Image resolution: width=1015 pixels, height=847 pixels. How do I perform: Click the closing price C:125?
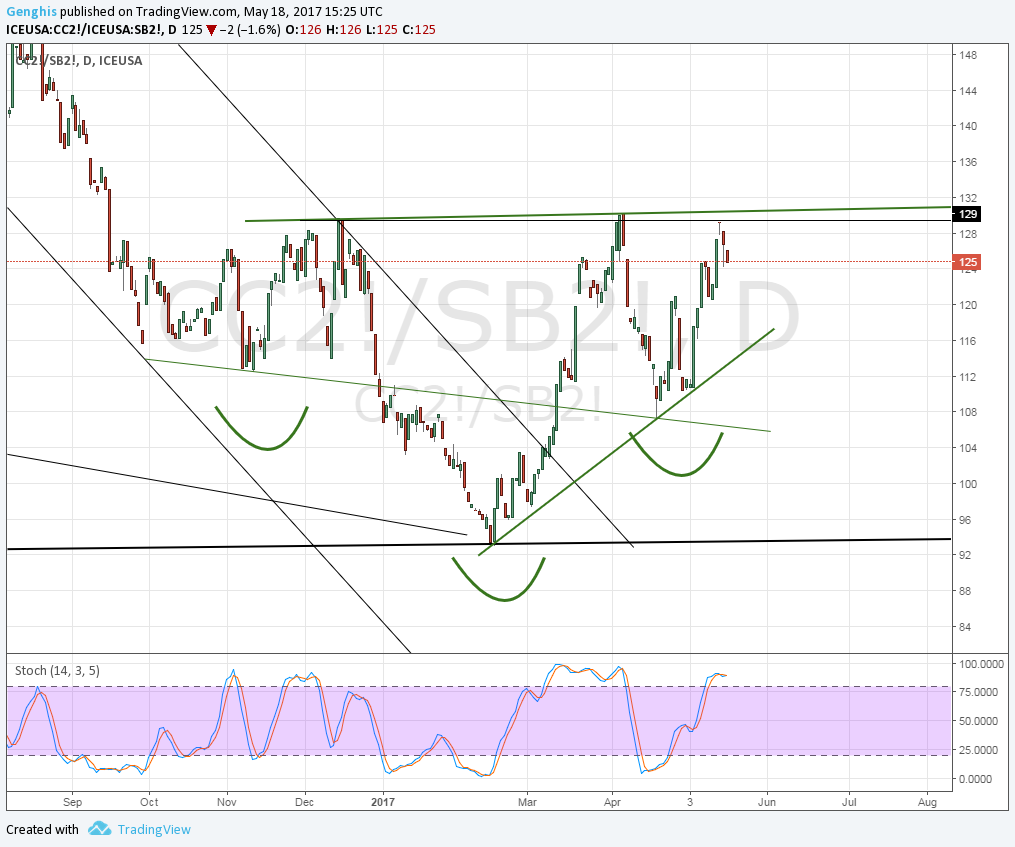[x=419, y=30]
